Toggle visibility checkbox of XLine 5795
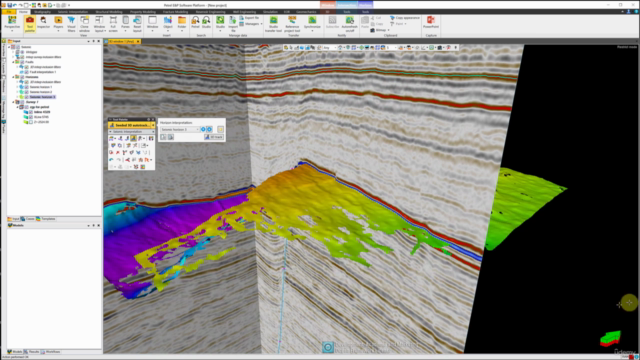Image resolution: width=640 pixels, height=360 pixels. click(31, 117)
